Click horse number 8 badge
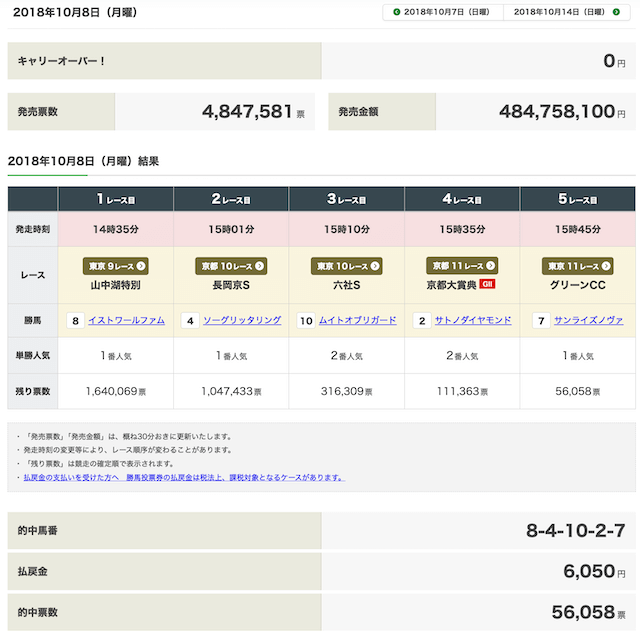The height and width of the screenshot is (632, 640). 75,321
